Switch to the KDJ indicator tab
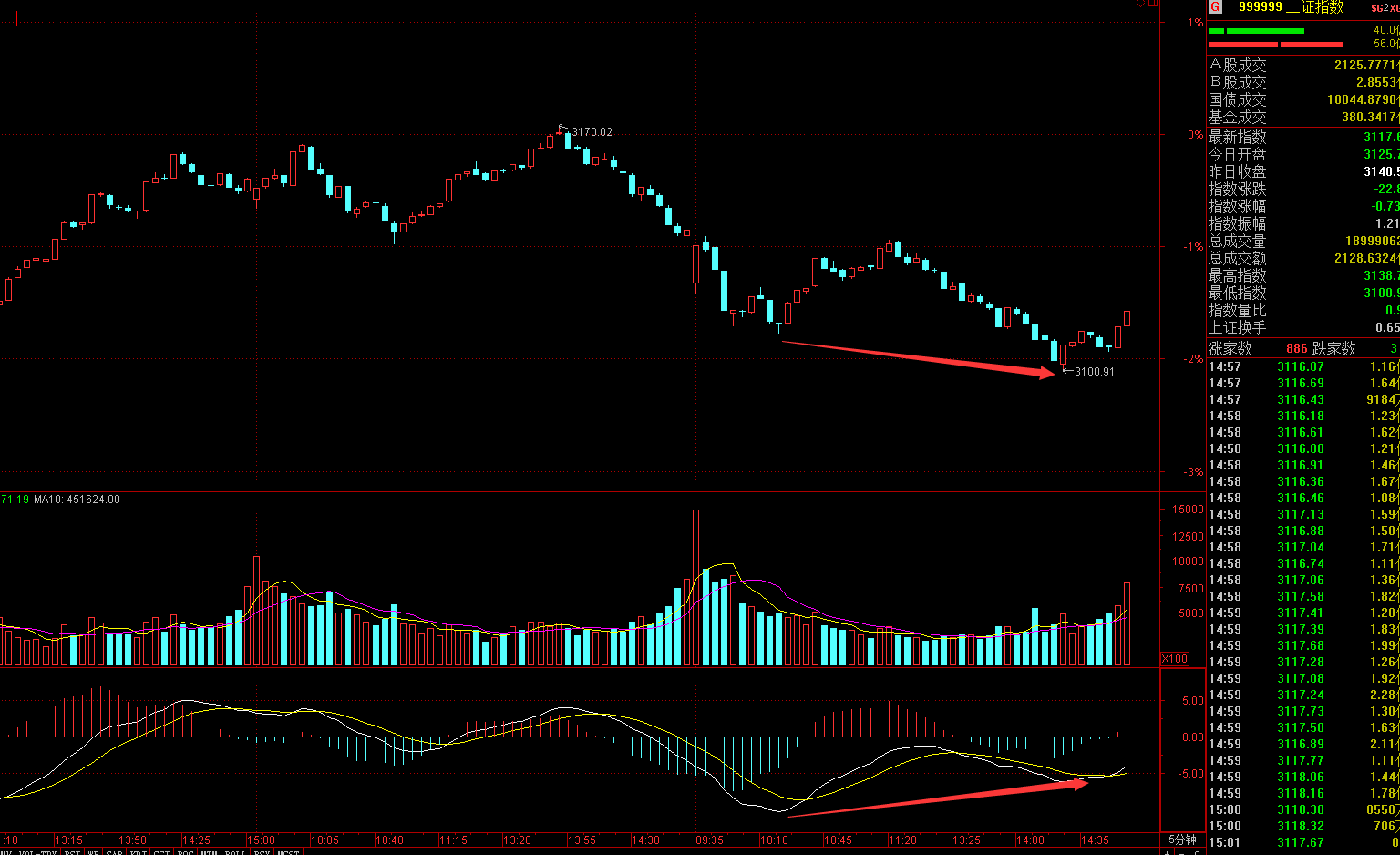 click(139, 853)
